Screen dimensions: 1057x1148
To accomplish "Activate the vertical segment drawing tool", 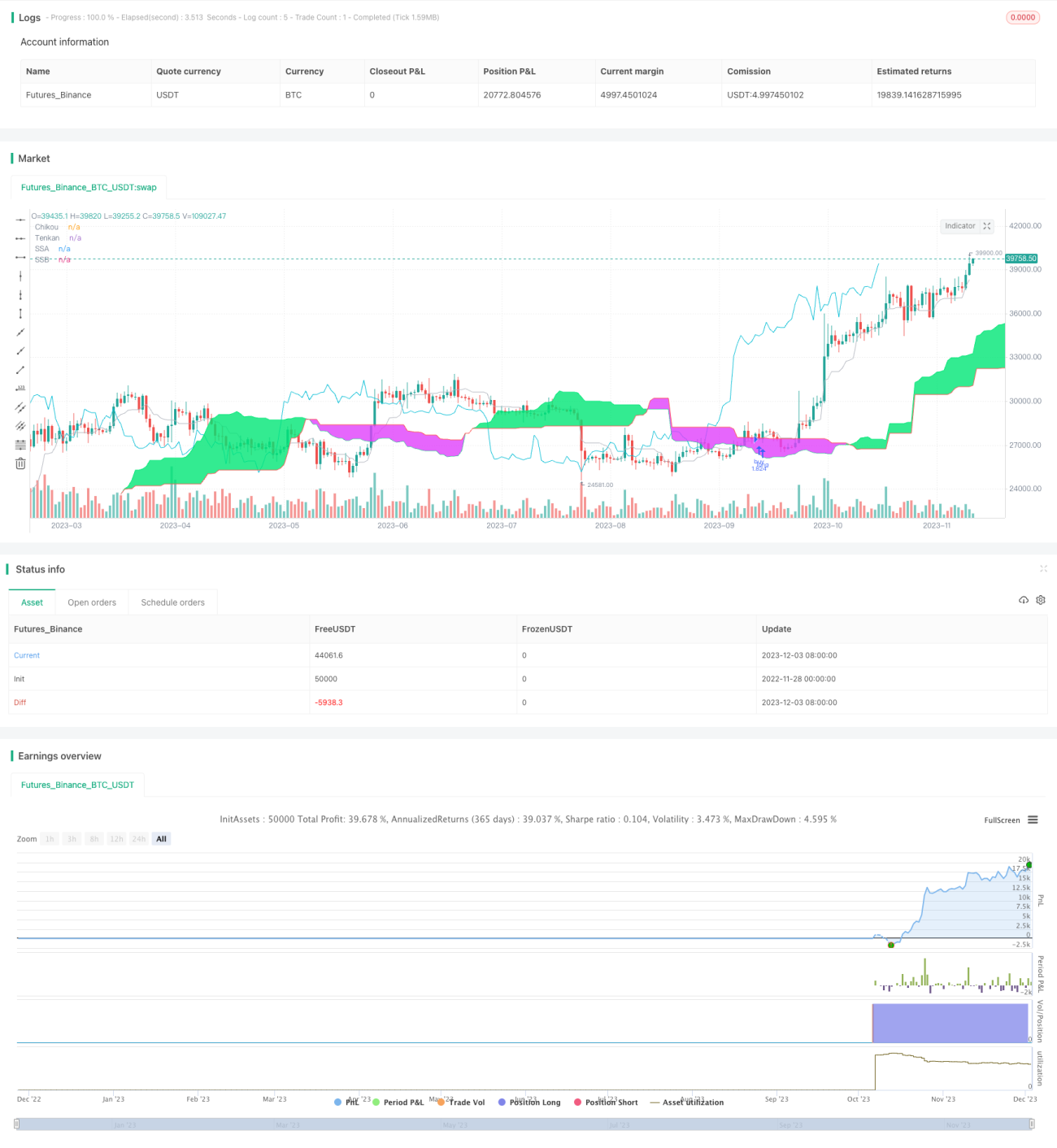I will pos(20,313).
